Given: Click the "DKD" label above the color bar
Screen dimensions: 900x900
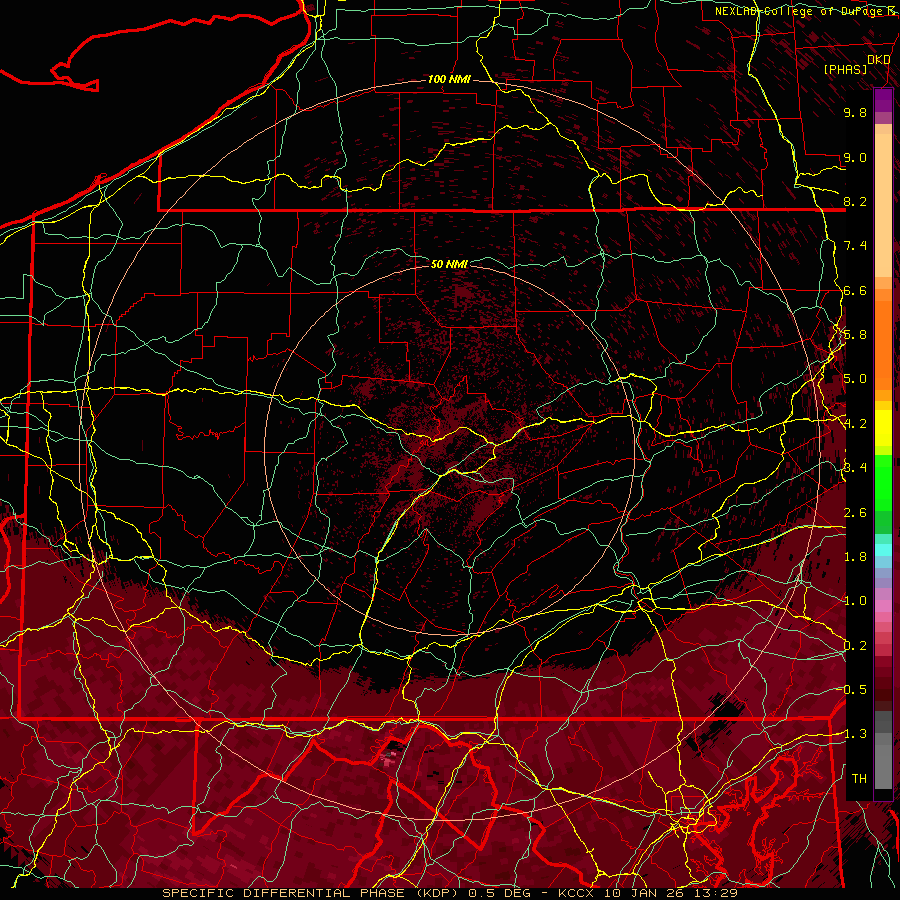Looking at the screenshot, I should [x=879, y=59].
